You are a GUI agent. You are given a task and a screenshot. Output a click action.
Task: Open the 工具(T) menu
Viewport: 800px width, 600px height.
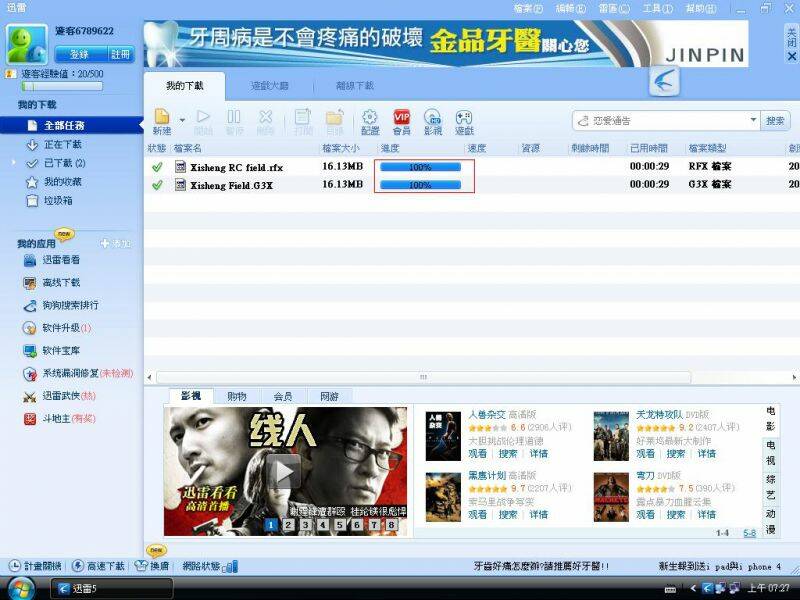pyautogui.click(x=658, y=9)
